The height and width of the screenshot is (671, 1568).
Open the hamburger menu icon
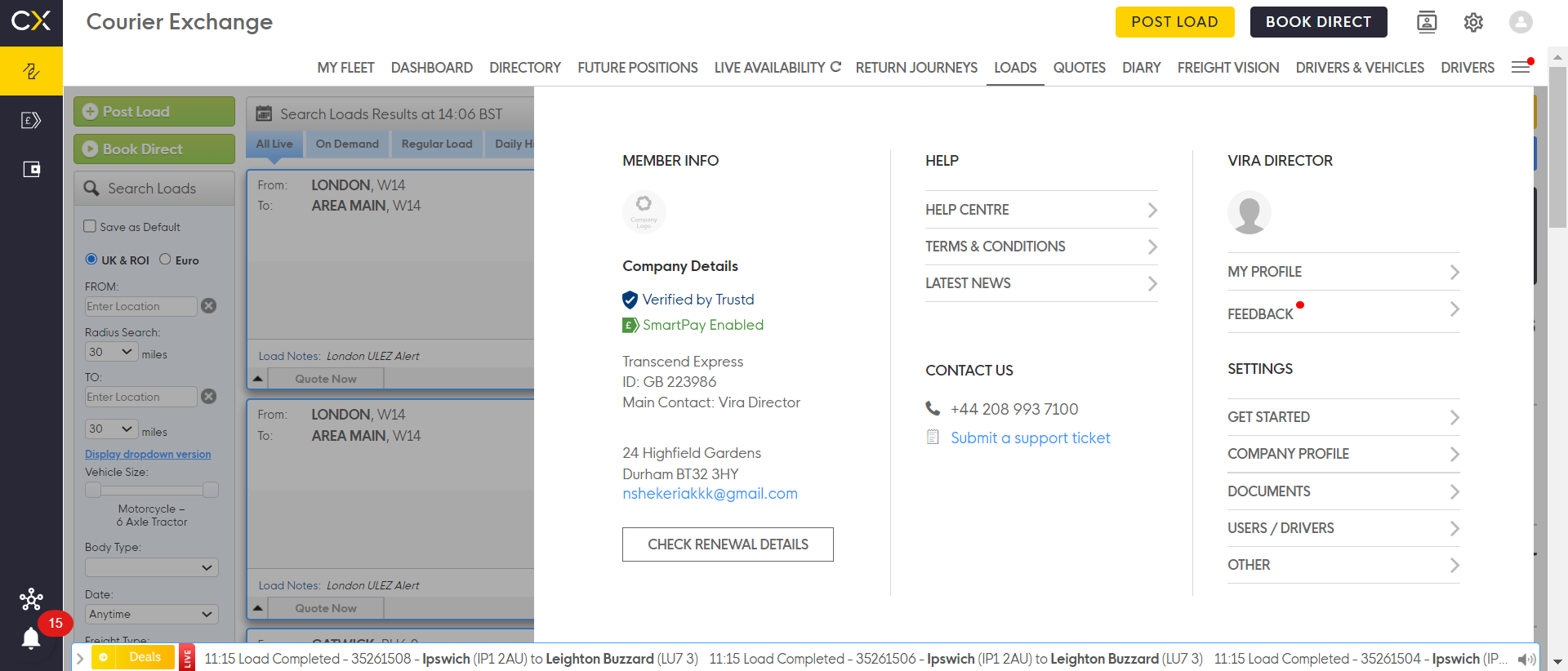tap(1521, 67)
